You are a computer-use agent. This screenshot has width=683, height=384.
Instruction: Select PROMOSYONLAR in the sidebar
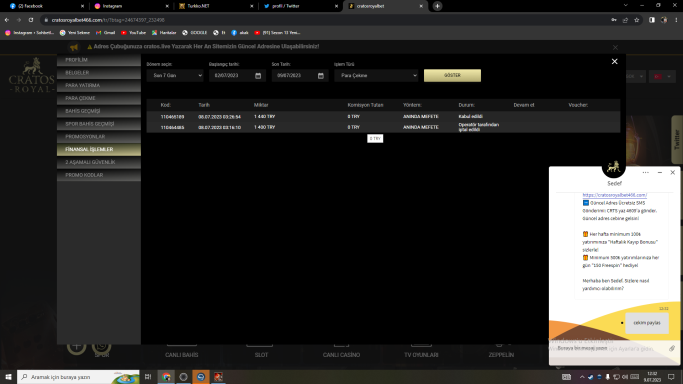(x=99, y=137)
